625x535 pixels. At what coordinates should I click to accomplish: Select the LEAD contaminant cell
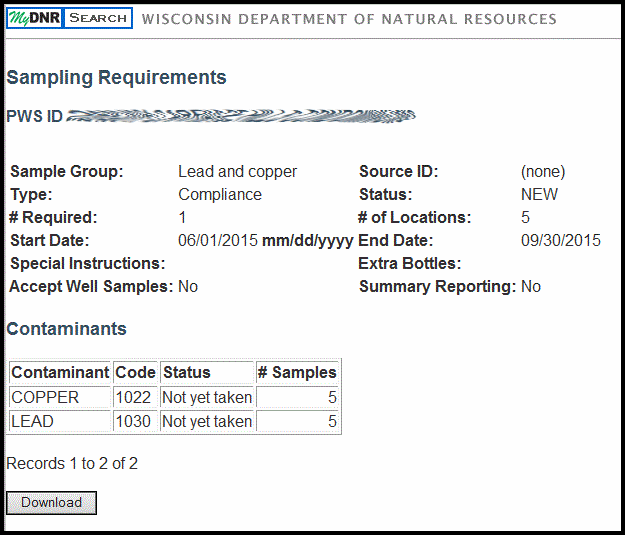(x=32, y=421)
